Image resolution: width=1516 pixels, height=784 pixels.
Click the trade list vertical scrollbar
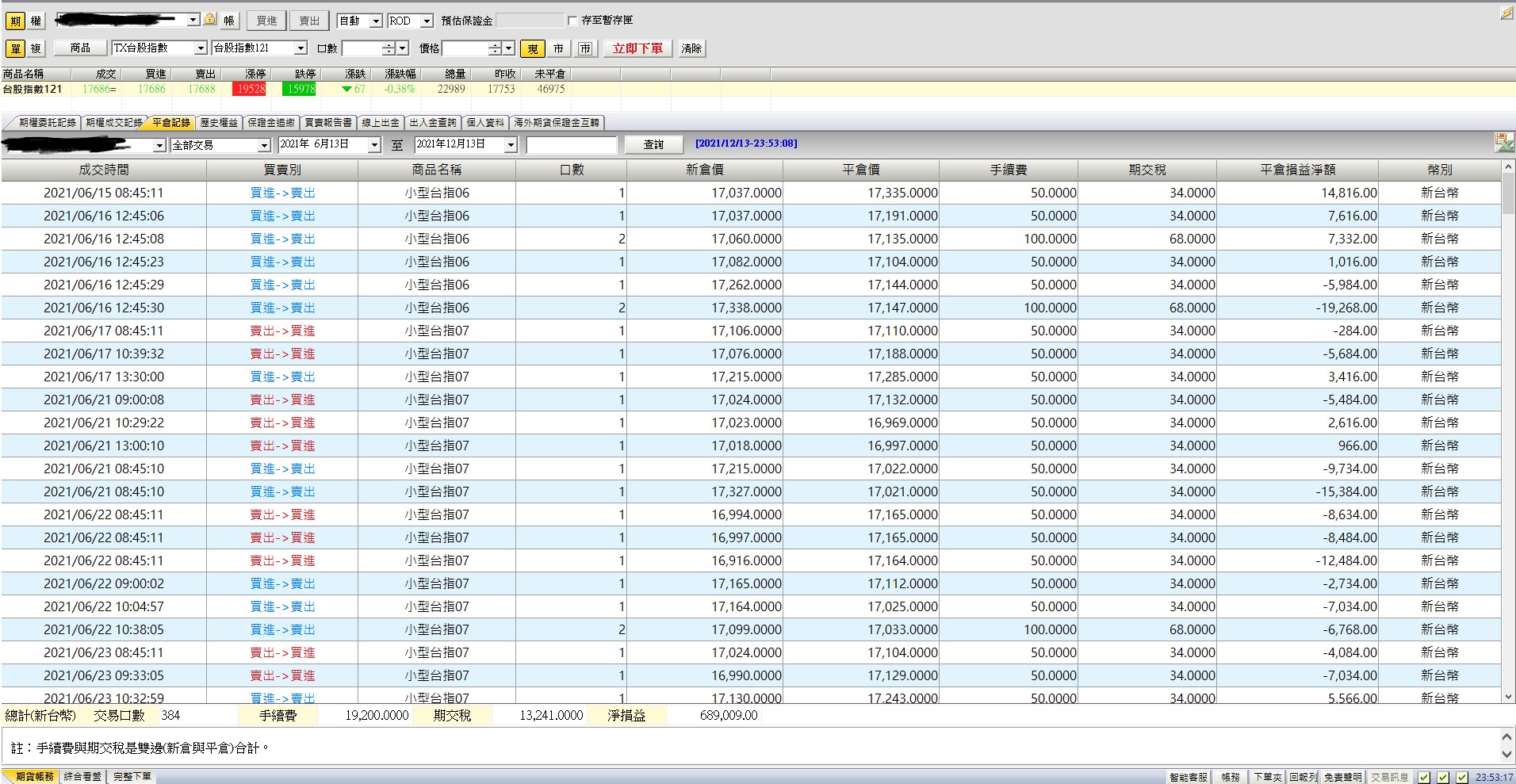pos(1508,431)
